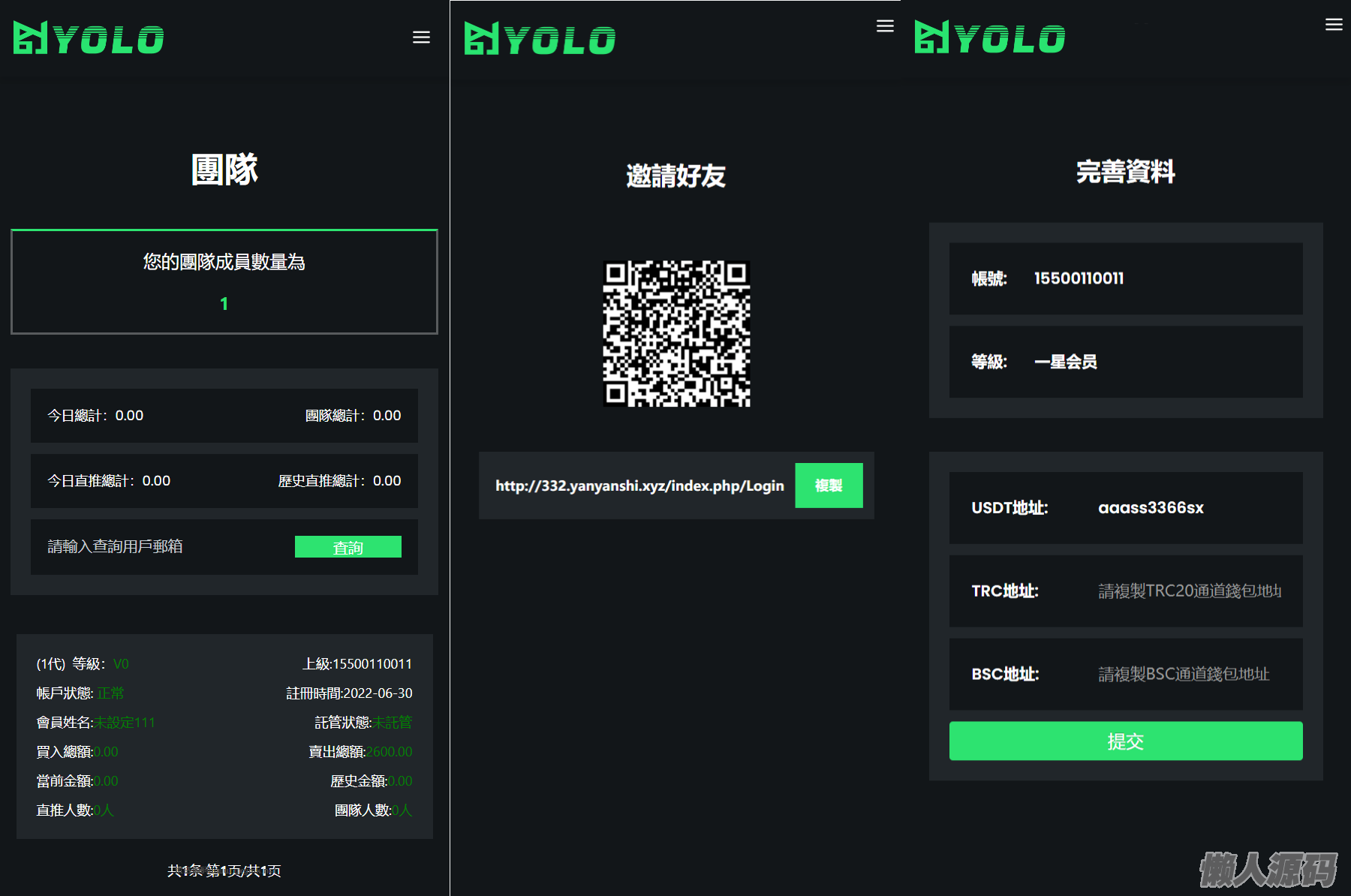Click the 您的團隊成員數量為 caption
Image resolution: width=1351 pixels, height=896 pixels.
[x=224, y=262]
